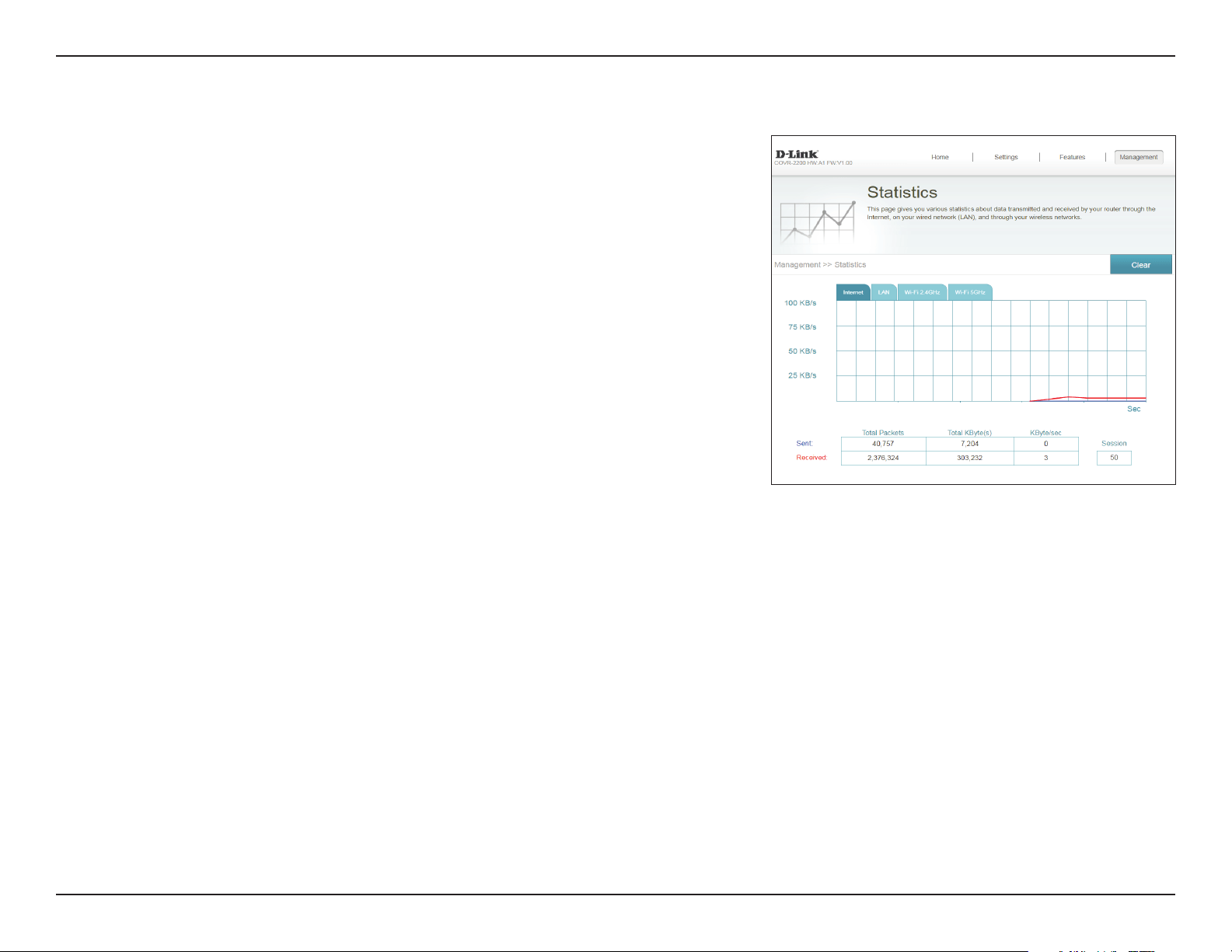Click the 25 KB/s axis label

click(802, 375)
